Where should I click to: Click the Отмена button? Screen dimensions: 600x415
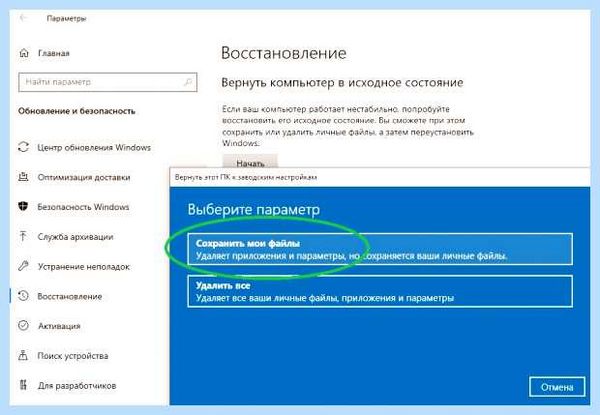(x=557, y=387)
